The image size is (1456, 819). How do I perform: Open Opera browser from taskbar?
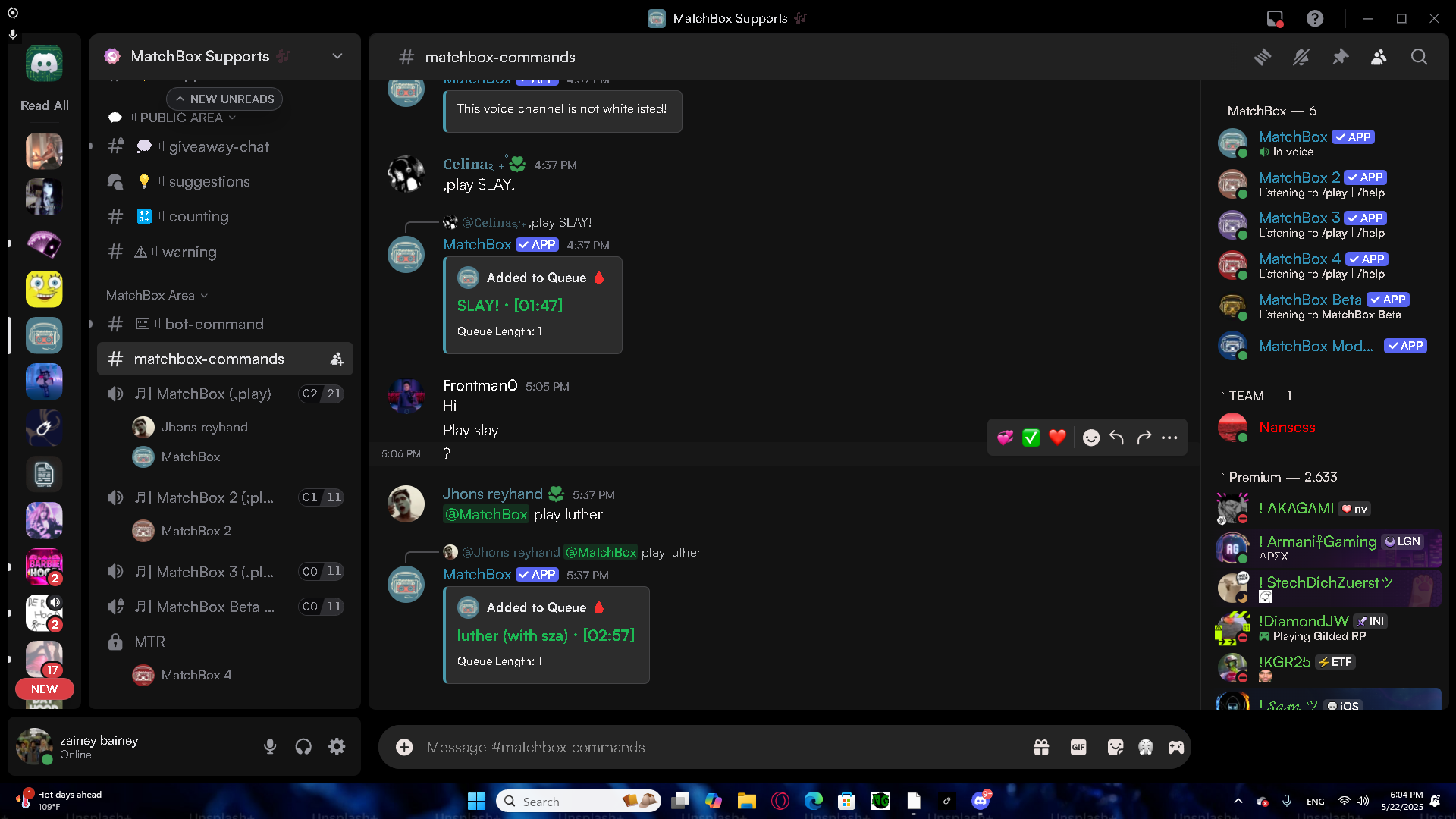(x=780, y=801)
